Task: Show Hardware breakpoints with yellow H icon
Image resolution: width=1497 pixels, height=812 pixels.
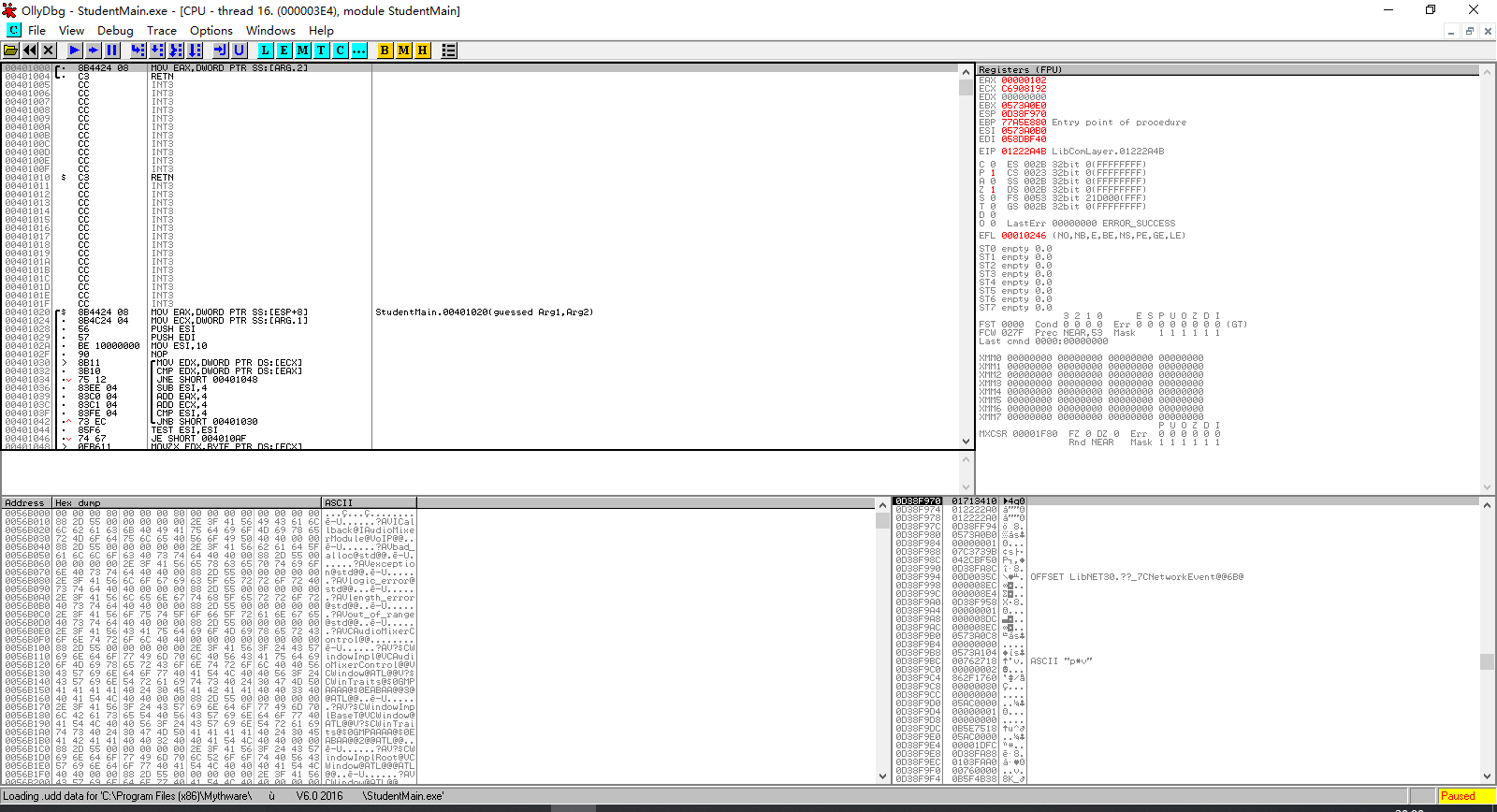Action: coord(423,51)
